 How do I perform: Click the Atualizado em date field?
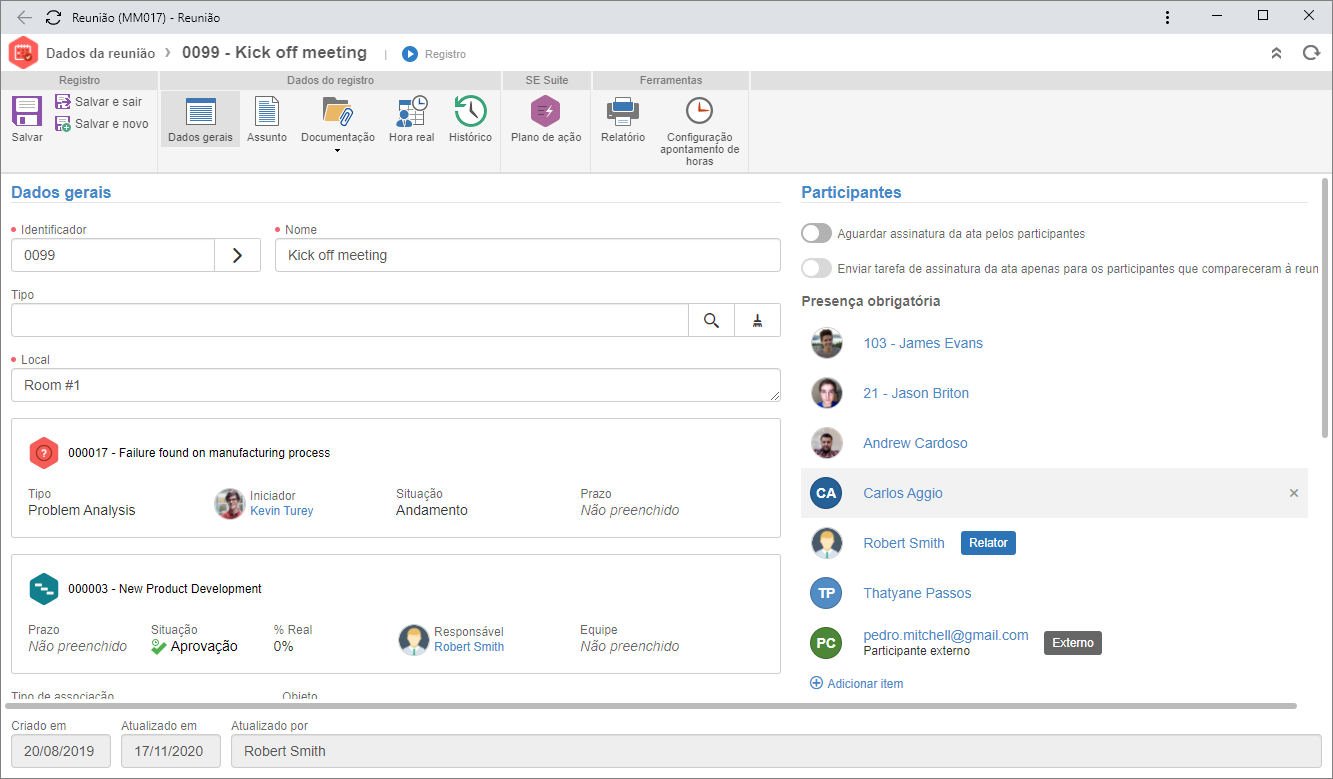171,751
